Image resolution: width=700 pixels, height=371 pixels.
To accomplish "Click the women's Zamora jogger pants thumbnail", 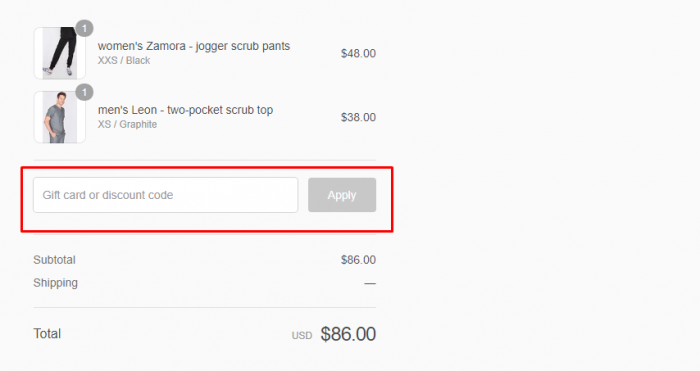I will click(60, 54).
